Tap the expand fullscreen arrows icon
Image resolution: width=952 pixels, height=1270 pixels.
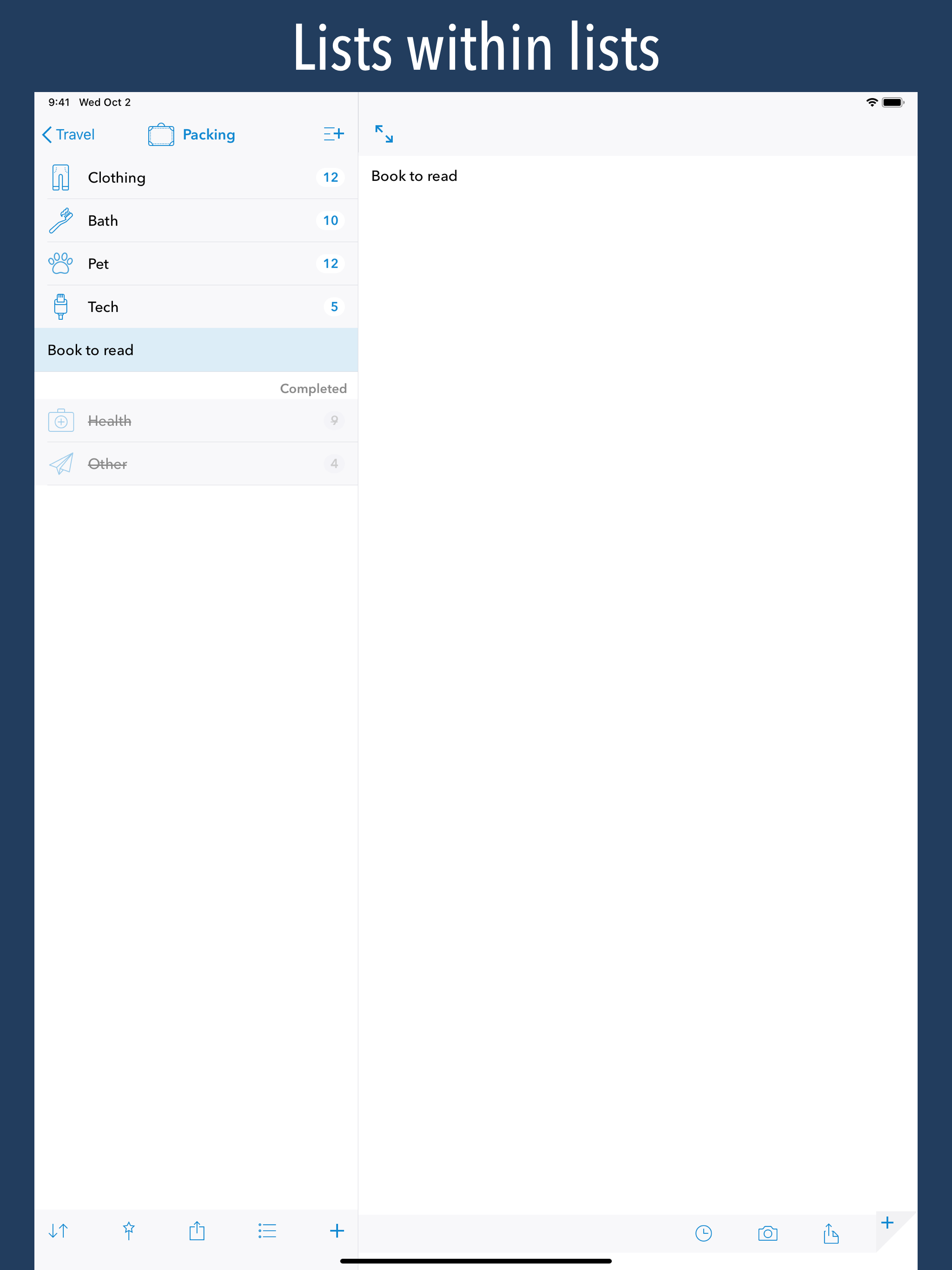(384, 134)
